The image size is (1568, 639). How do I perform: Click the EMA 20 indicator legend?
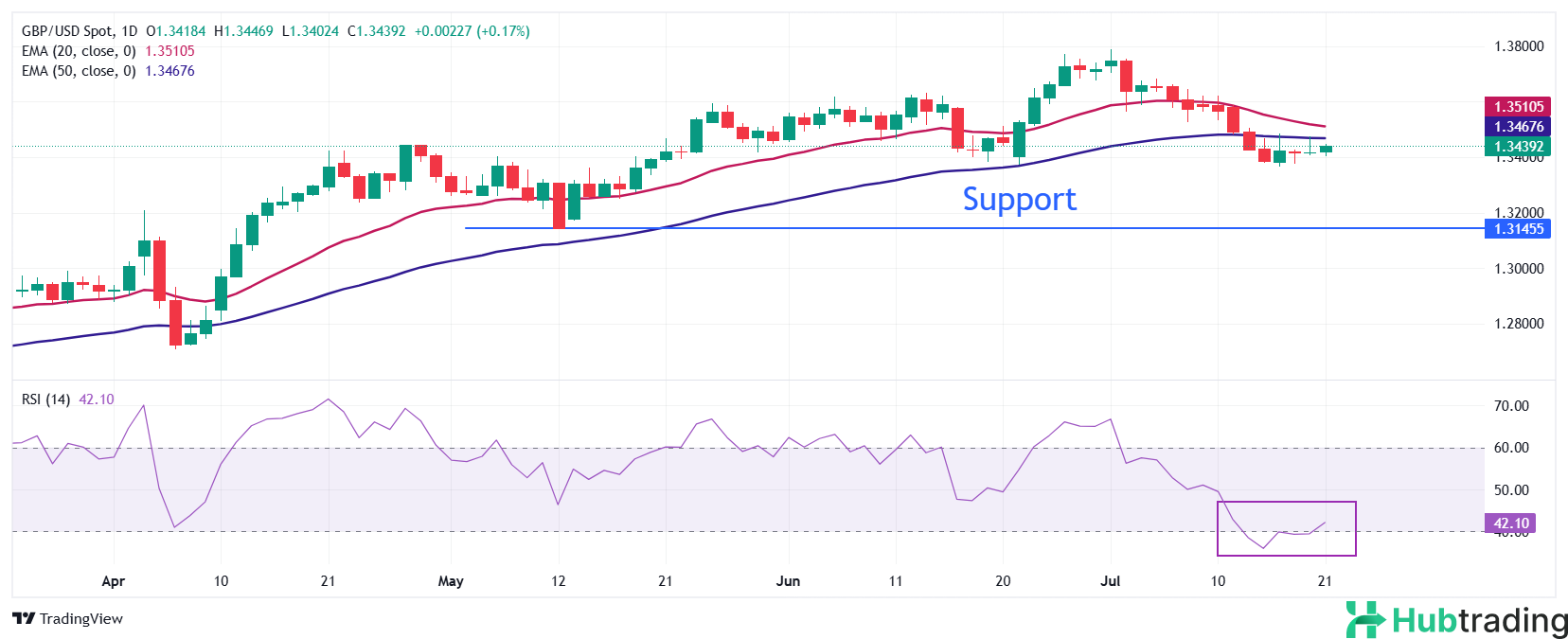[79, 51]
